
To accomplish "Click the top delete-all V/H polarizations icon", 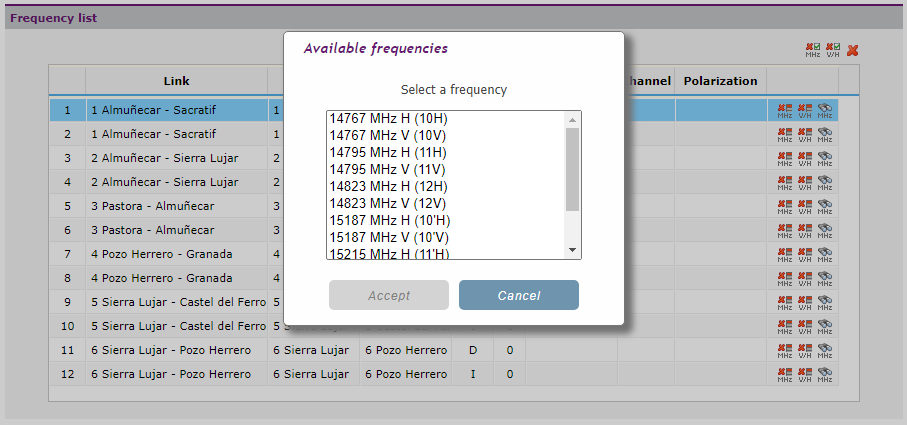I will tap(833, 50).
